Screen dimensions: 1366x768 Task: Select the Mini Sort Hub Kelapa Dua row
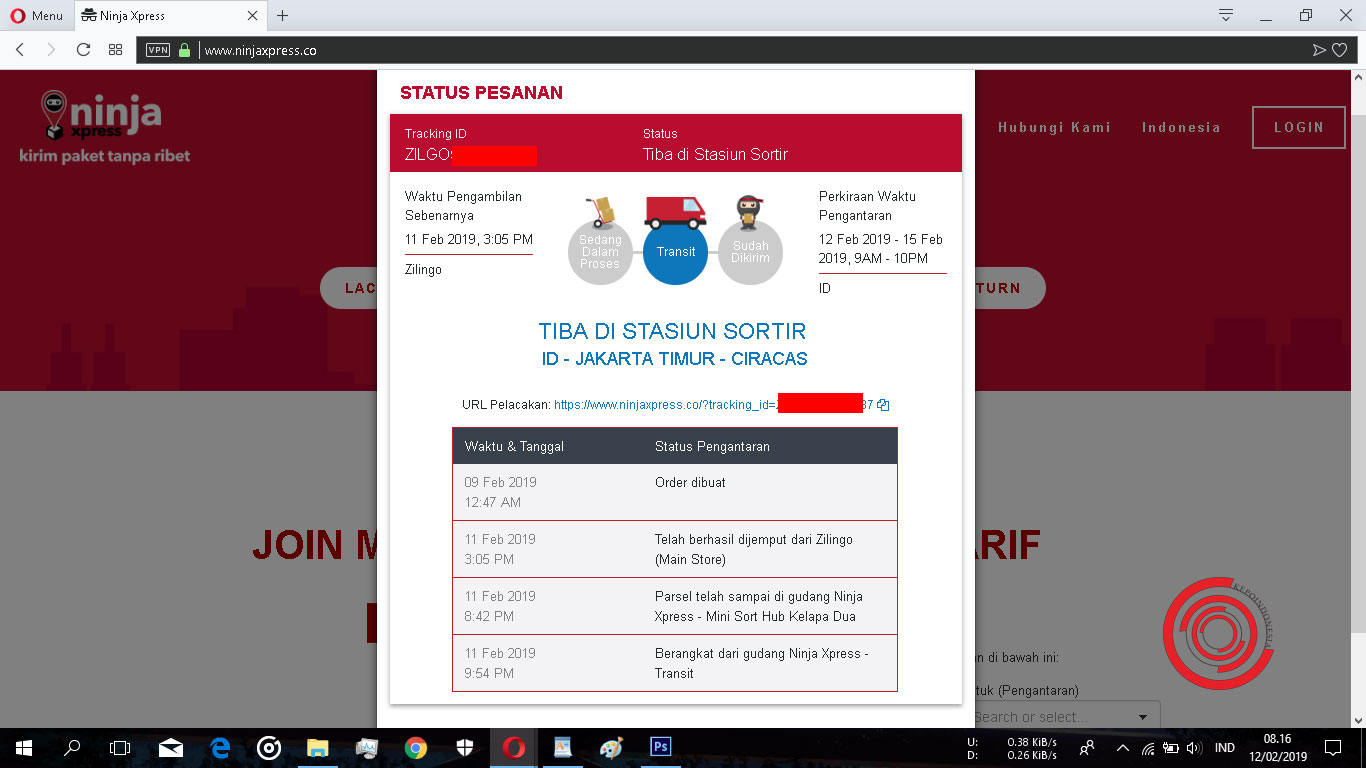pos(675,606)
